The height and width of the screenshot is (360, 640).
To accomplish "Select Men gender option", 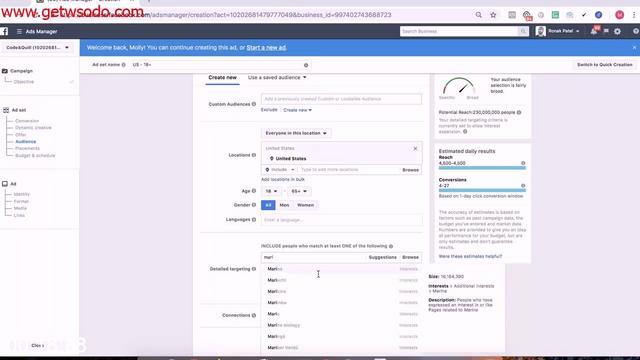I will 284,205.
